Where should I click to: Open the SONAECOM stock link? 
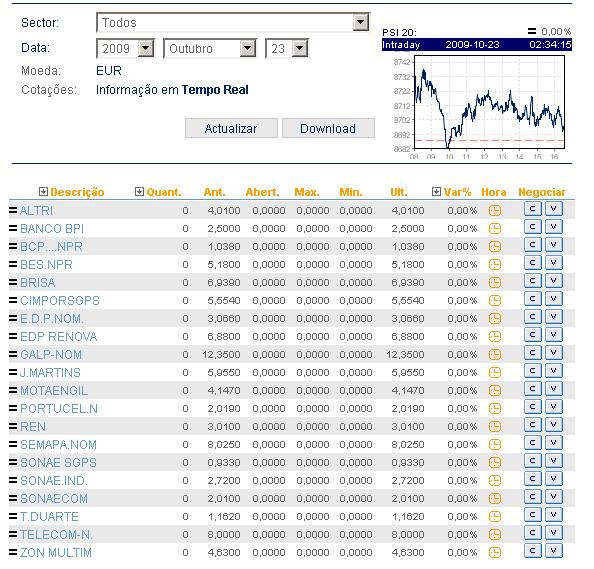pos(54,499)
